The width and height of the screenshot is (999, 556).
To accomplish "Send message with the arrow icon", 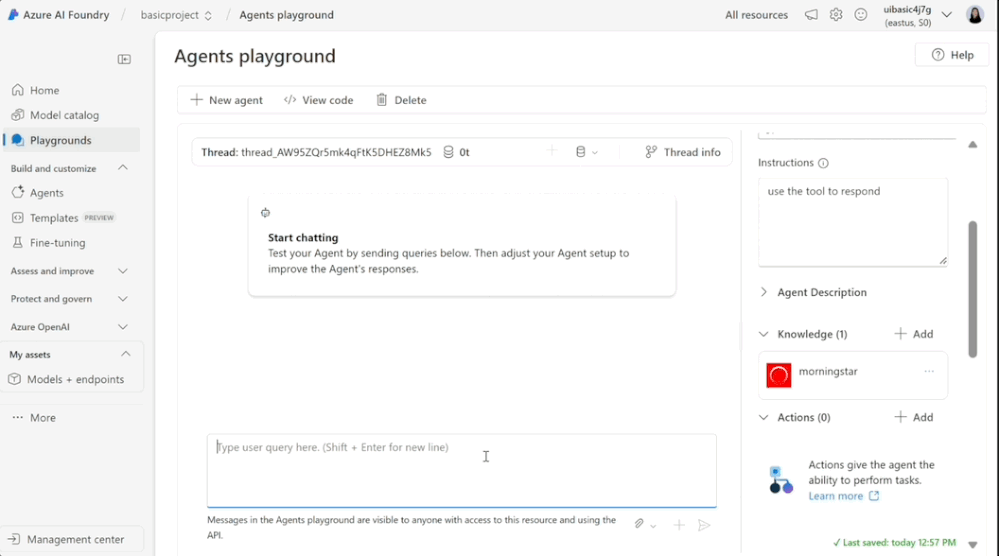I will click(x=704, y=525).
